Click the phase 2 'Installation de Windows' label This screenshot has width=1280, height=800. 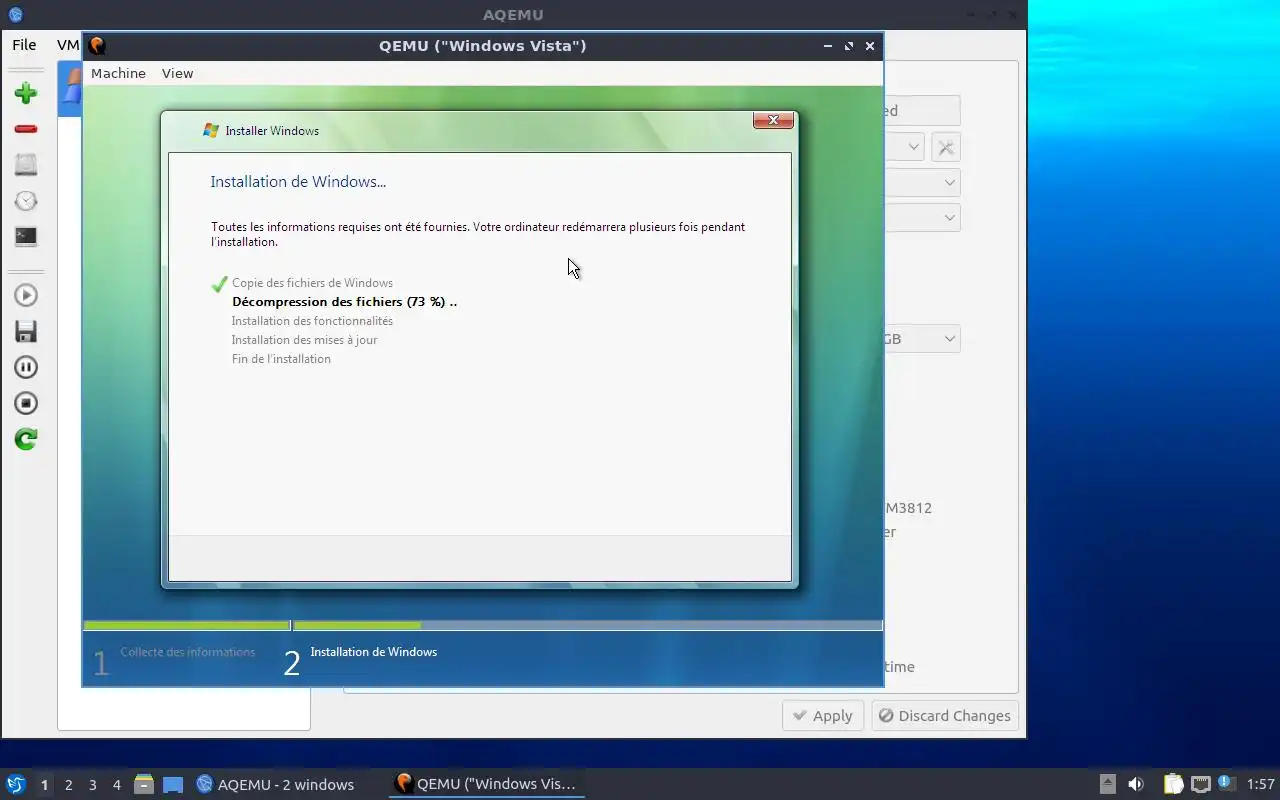point(374,652)
